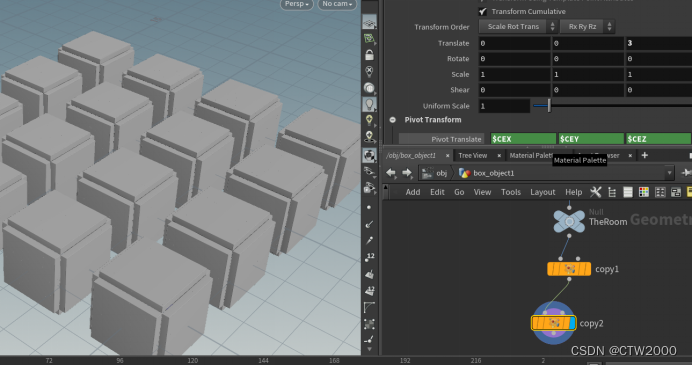The image size is (693, 366).
Task: Open the Help menu in network editor
Action: coord(573,192)
